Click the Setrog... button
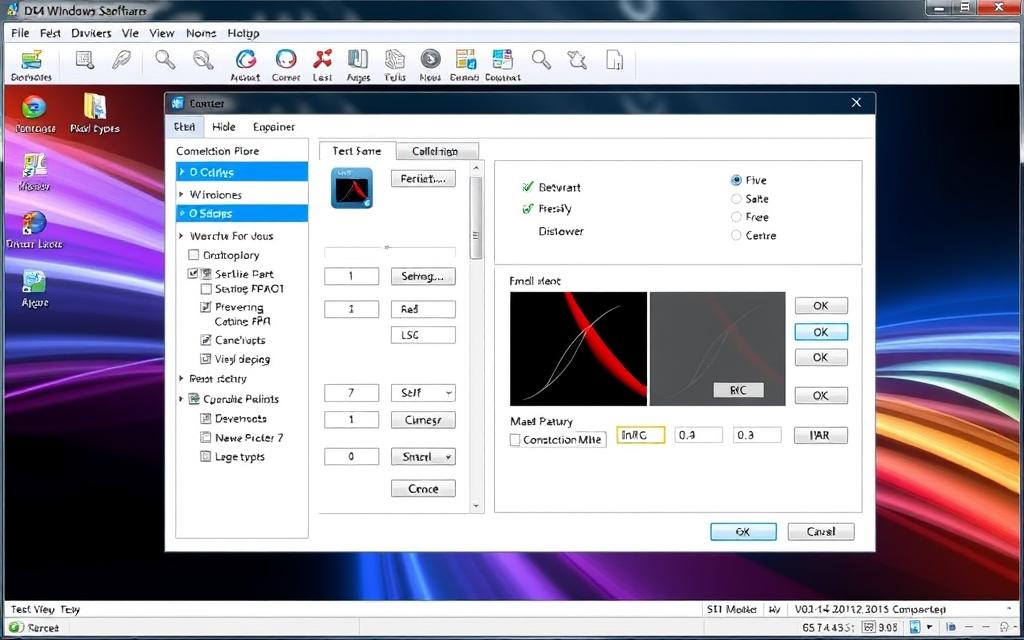This screenshot has width=1024, height=640. pos(423,276)
